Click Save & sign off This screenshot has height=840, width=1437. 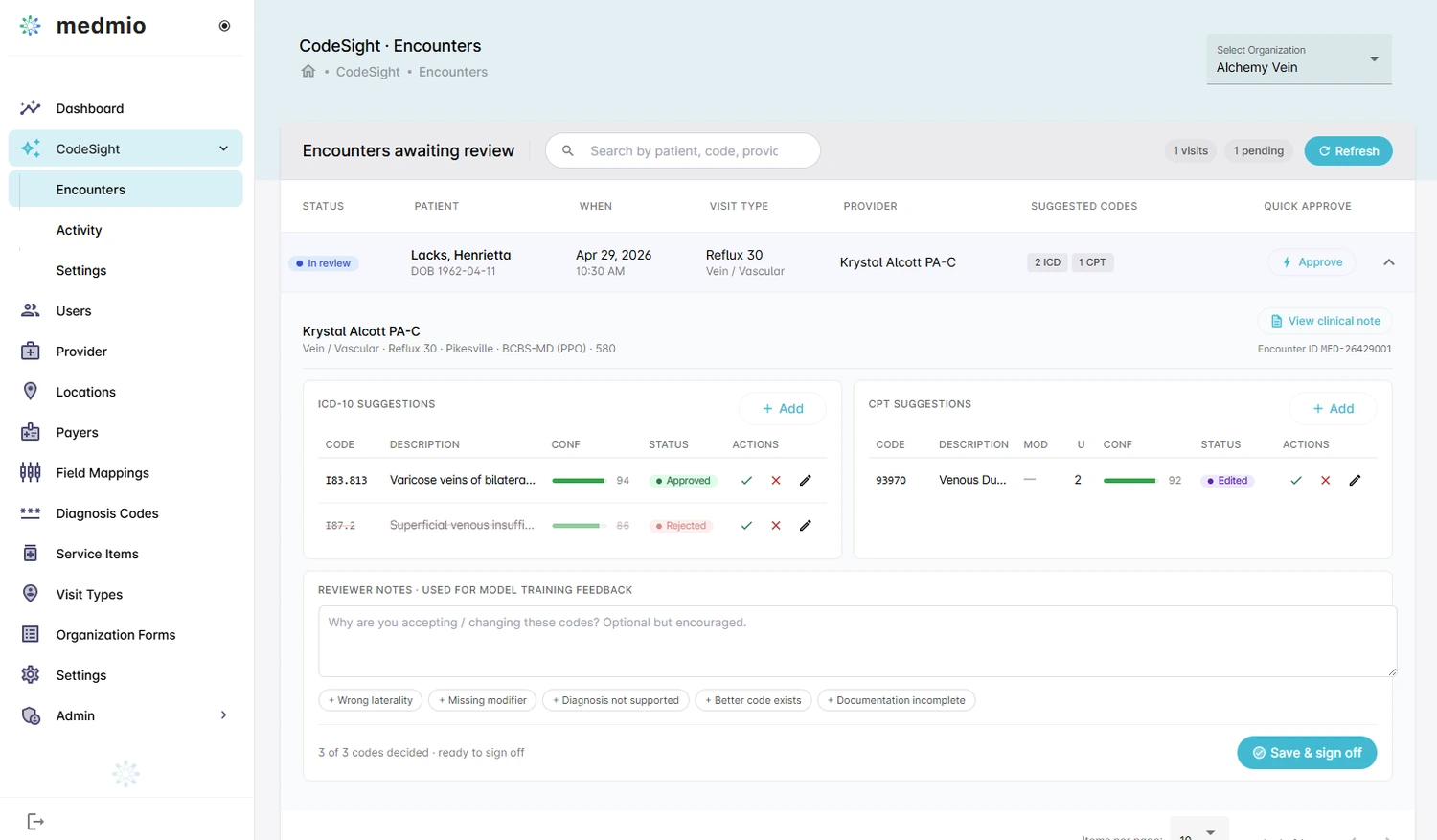pyautogui.click(x=1307, y=753)
